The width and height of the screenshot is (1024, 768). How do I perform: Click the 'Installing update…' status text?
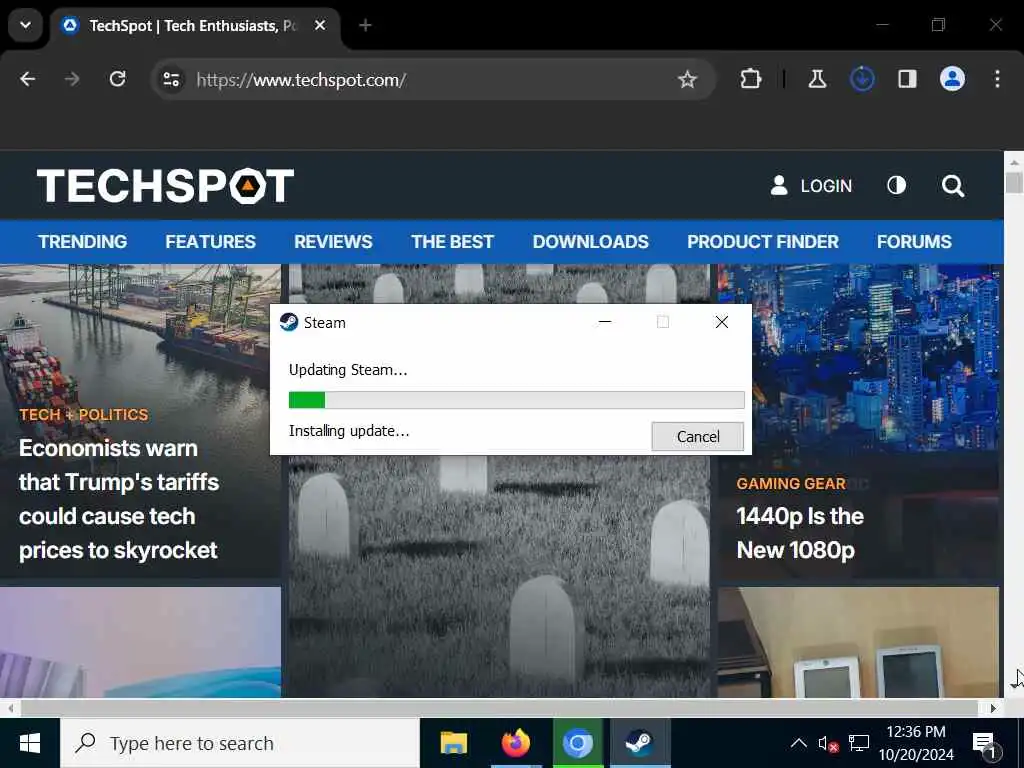[x=349, y=430]
